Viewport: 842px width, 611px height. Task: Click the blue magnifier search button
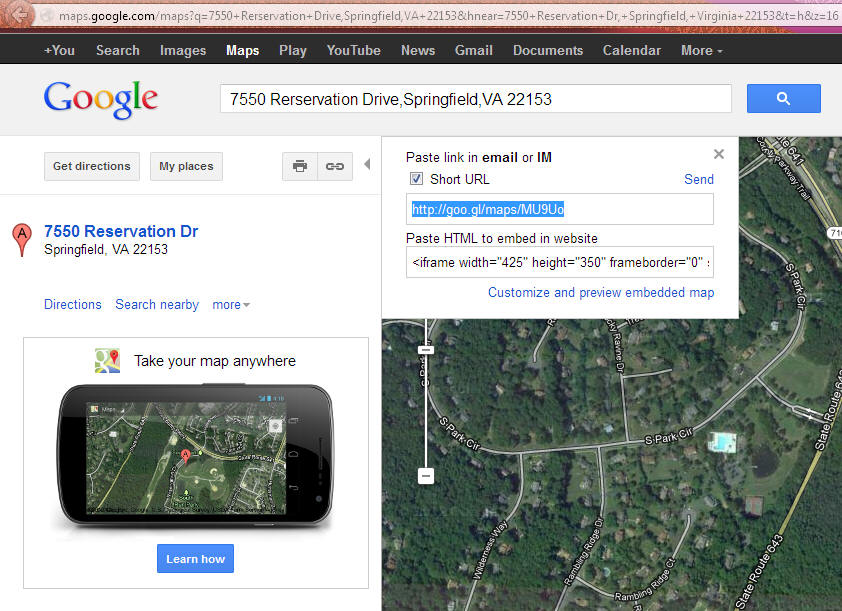tap(783, 98)
